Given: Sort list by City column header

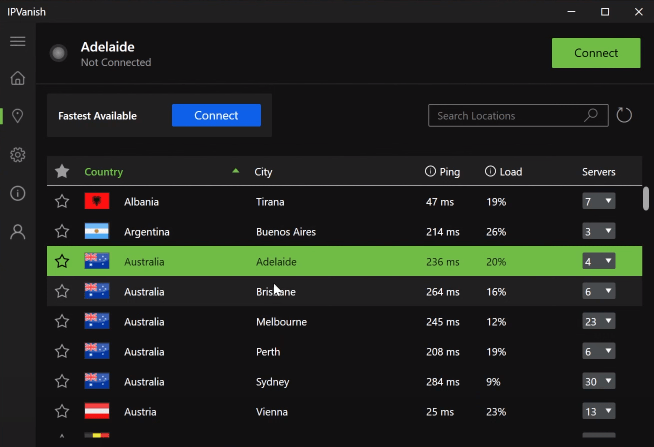Looking at the screenshot, I should click(x=264, y=172).
